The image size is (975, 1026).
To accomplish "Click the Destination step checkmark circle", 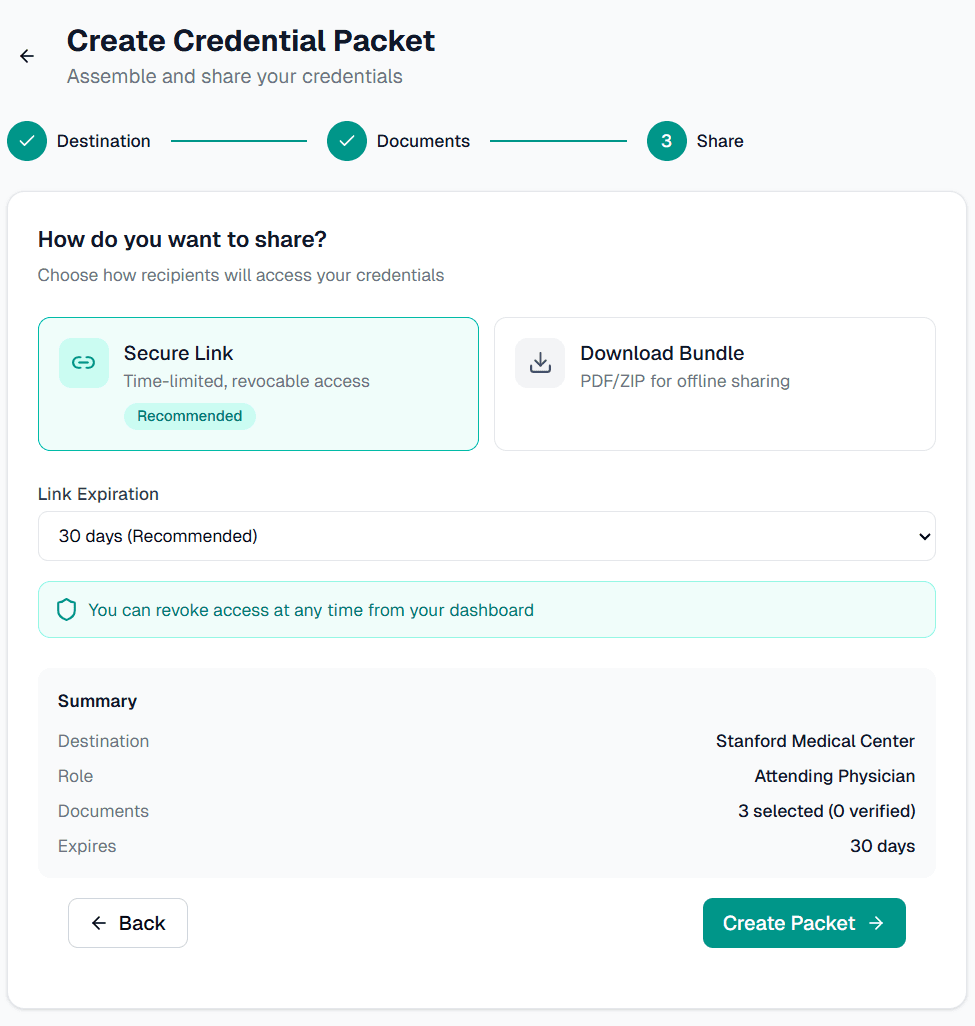I will [x=27, y=141].
